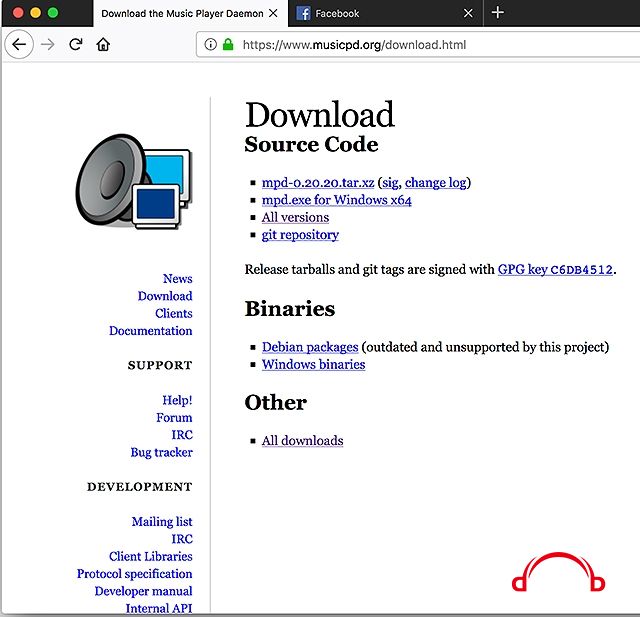Screen dimensions: 640x617
Task: Open the Developer manual link
Action: coord(143,591)
